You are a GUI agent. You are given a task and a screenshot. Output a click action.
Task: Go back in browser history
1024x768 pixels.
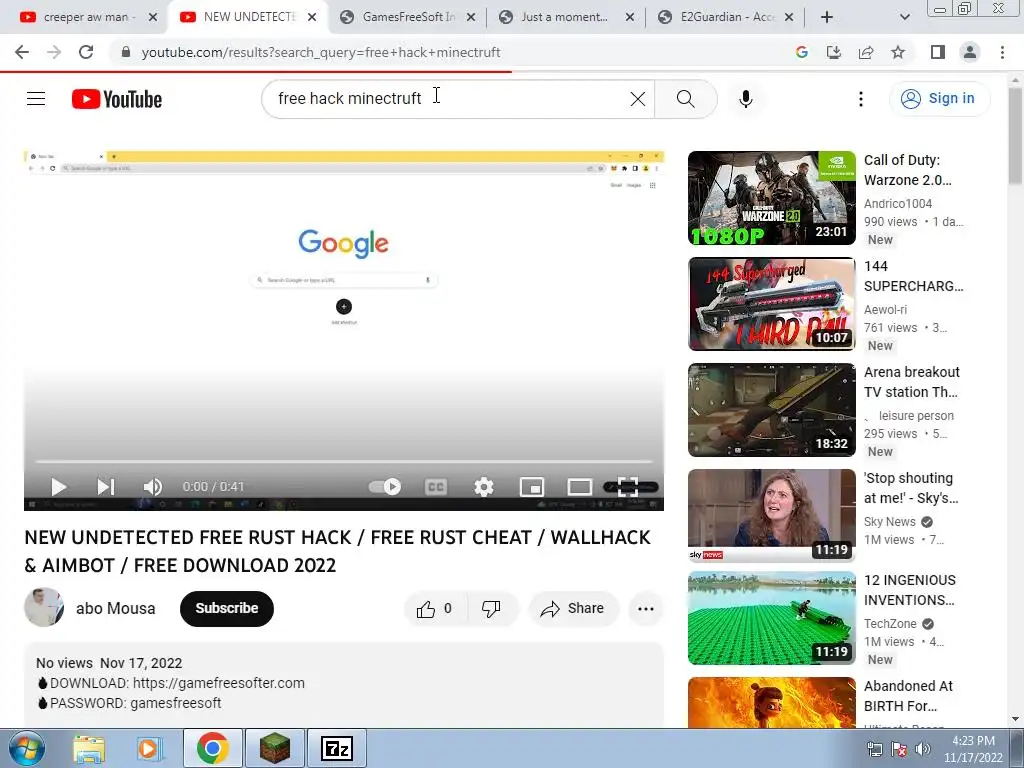pyautogui.click(x=22, y=52)
